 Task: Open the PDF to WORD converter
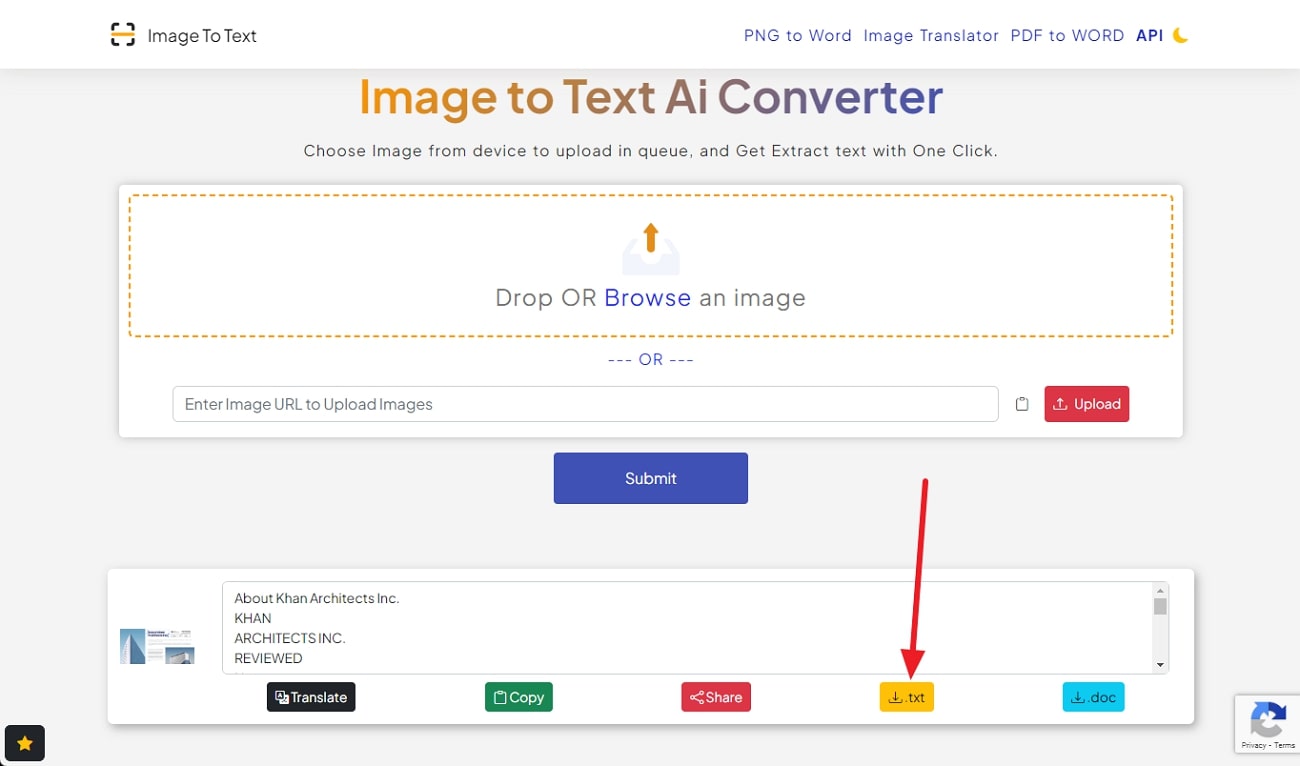click(x=1067, y=35)
